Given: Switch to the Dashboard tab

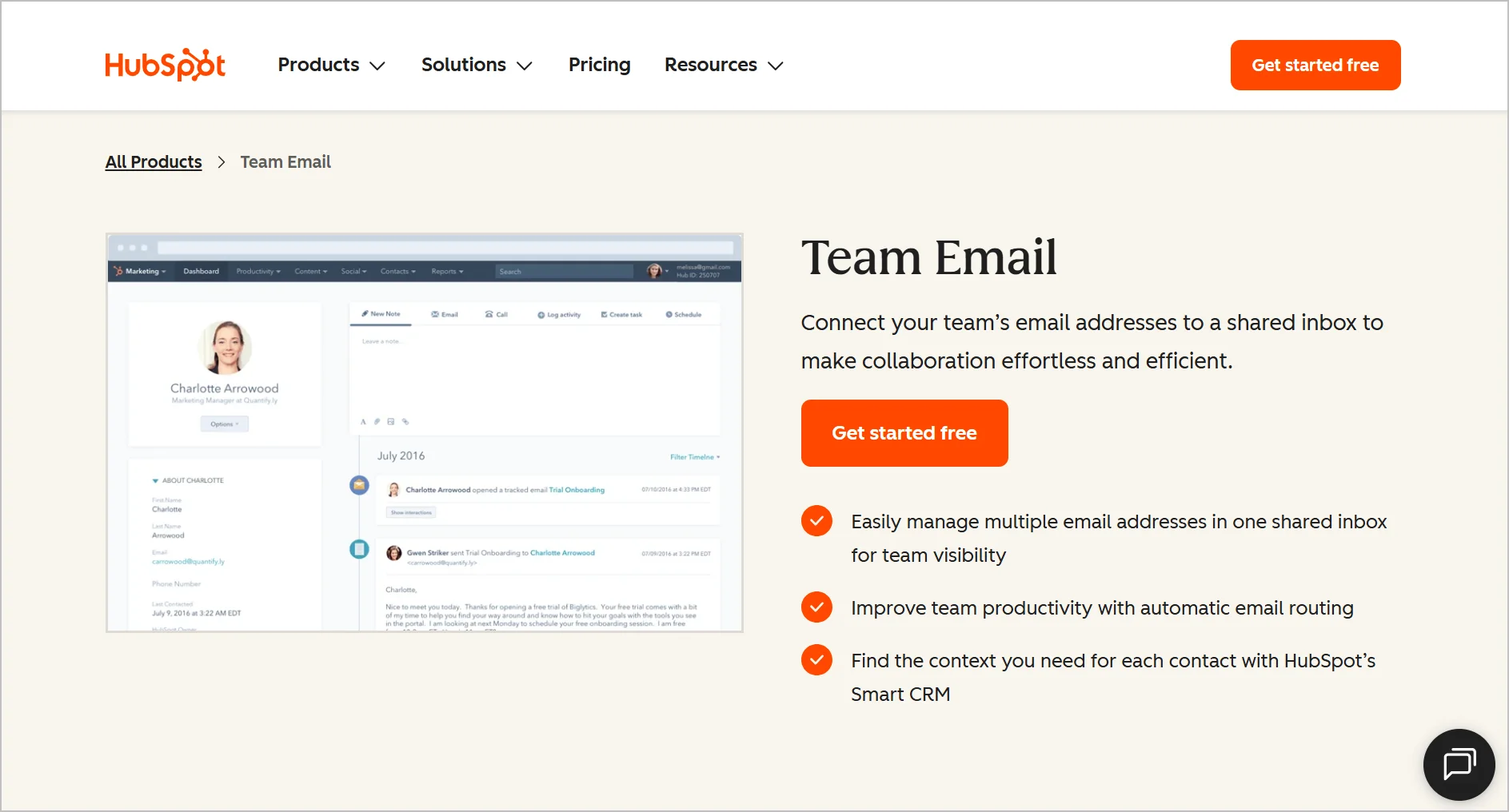Looking at the screenshot, I should [201, 271].
